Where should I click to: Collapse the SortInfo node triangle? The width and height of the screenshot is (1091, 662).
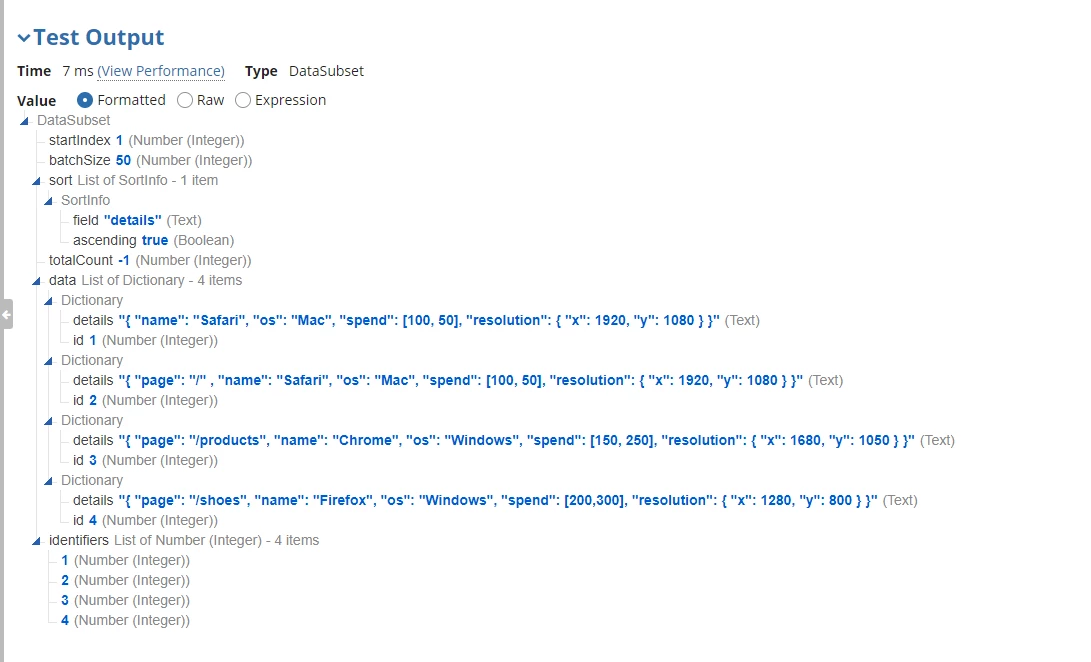pos(48,201)
